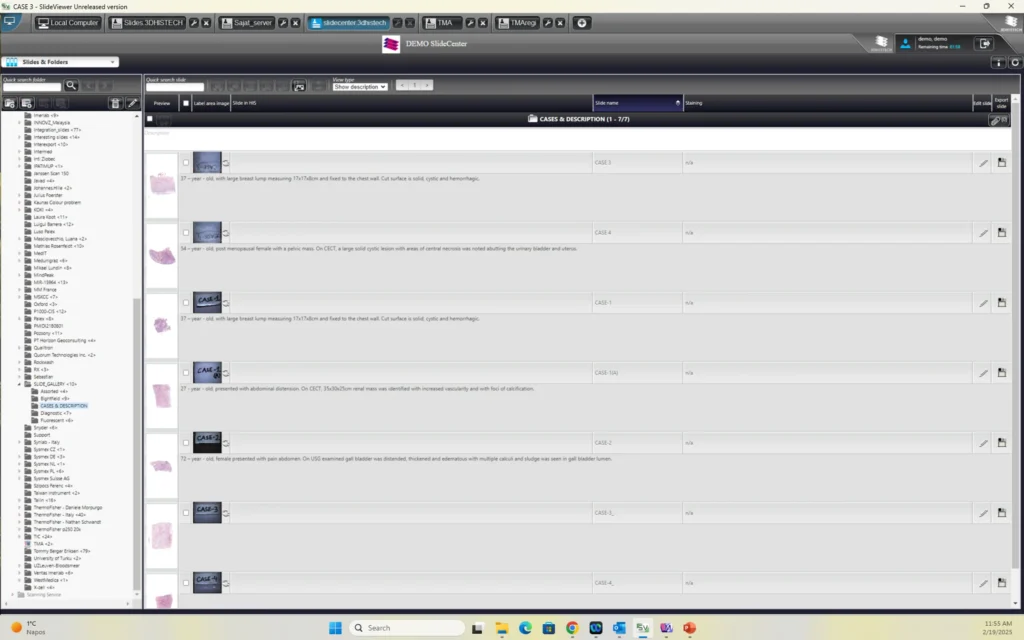Collapse the SLIDE_GALLERY folder
Viewport: 1024px width, 640px height.
coord(20,384)
